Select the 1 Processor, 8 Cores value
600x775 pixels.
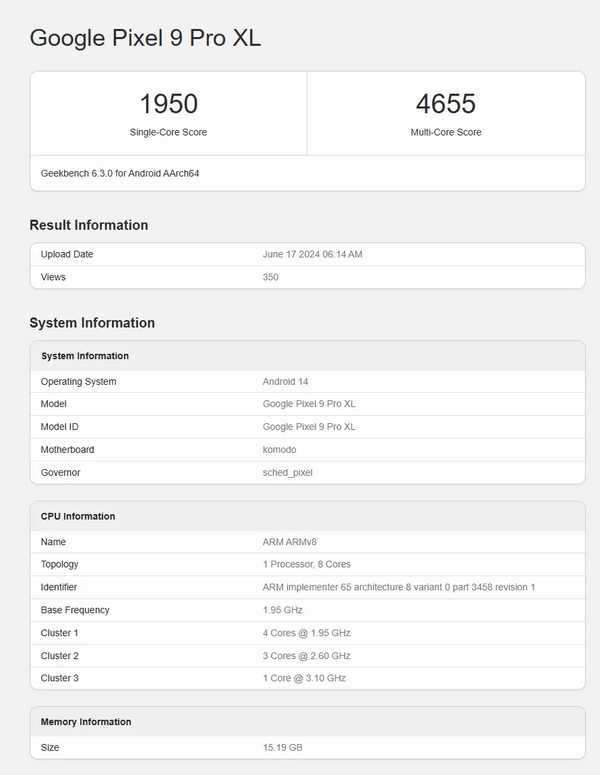[x=306, y=564]
